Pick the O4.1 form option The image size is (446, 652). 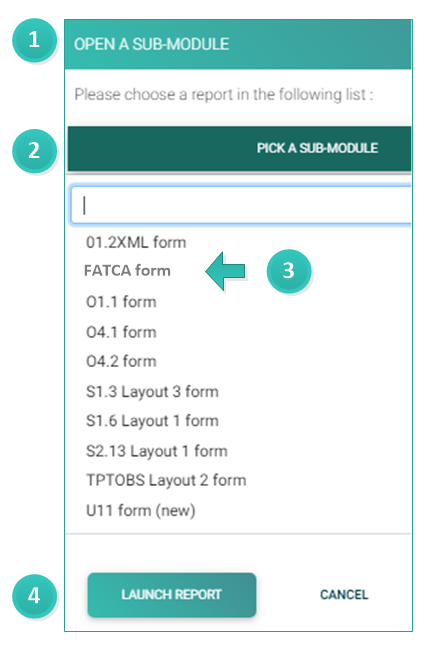121,332
